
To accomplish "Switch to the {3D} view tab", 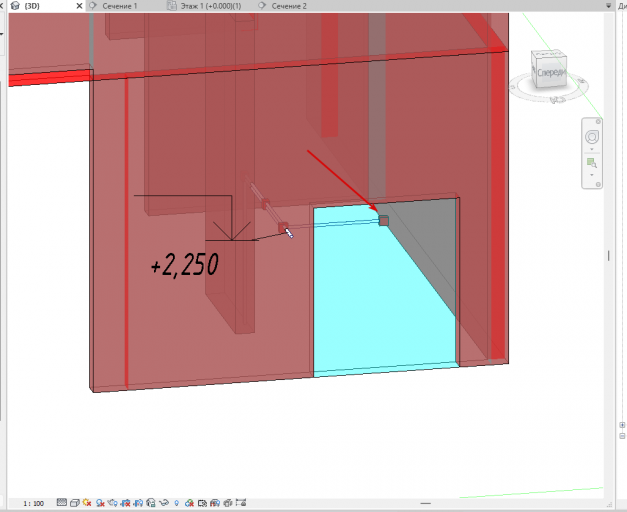I will [32, 6].
